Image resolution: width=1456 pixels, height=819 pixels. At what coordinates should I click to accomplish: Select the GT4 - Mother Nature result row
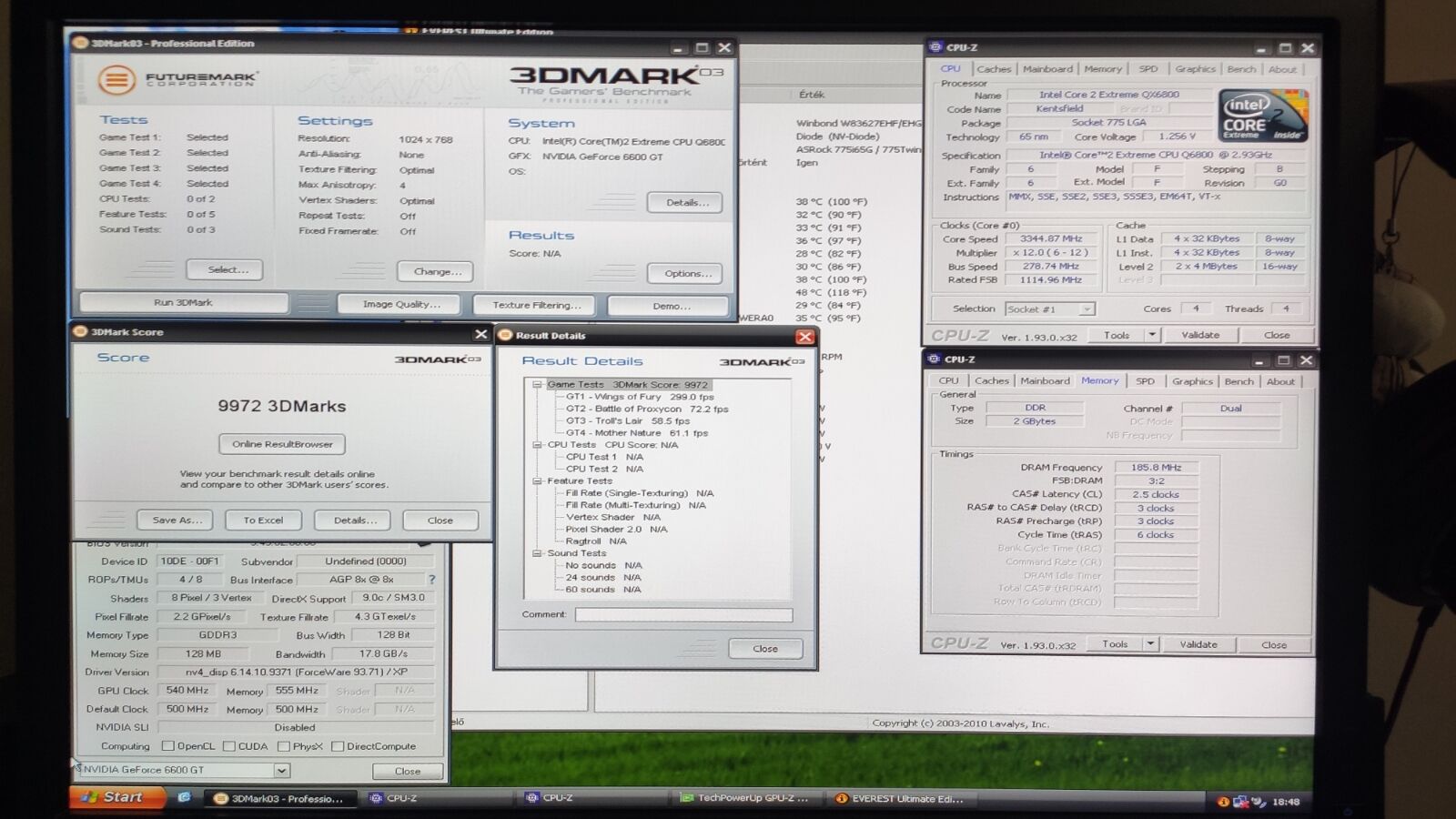(x=636, y=433)
